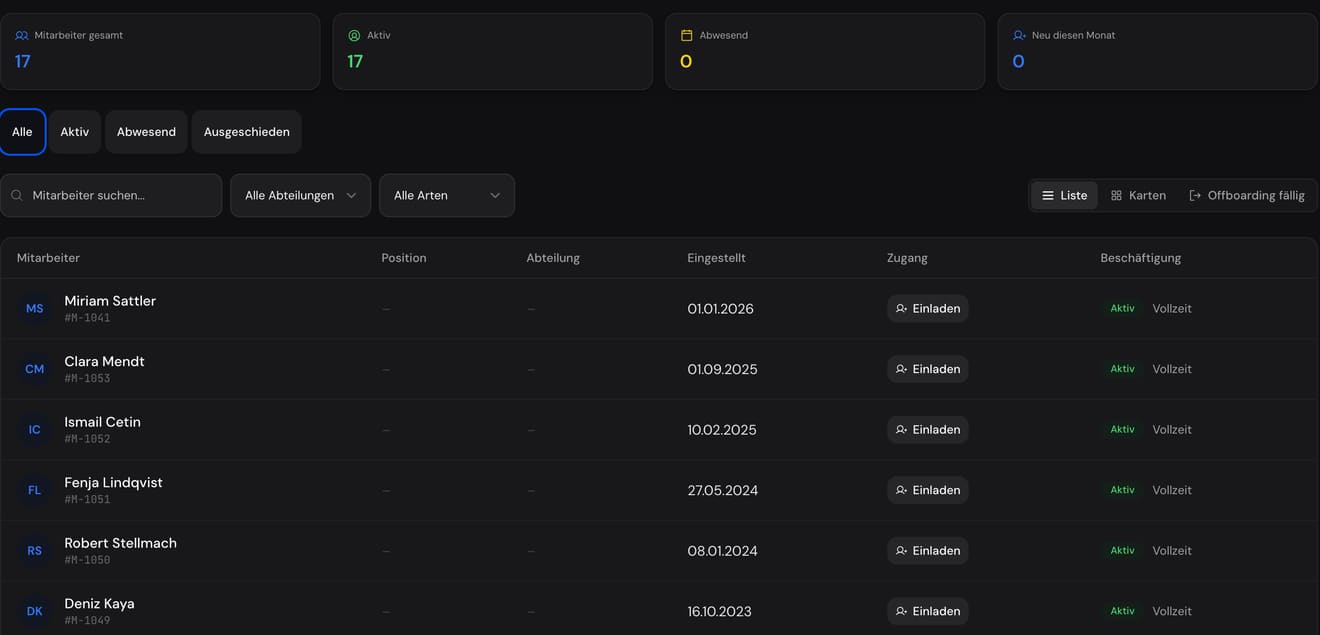
Task: Click IC avatar of Ismail Cetin
Action: coord(35,429)
